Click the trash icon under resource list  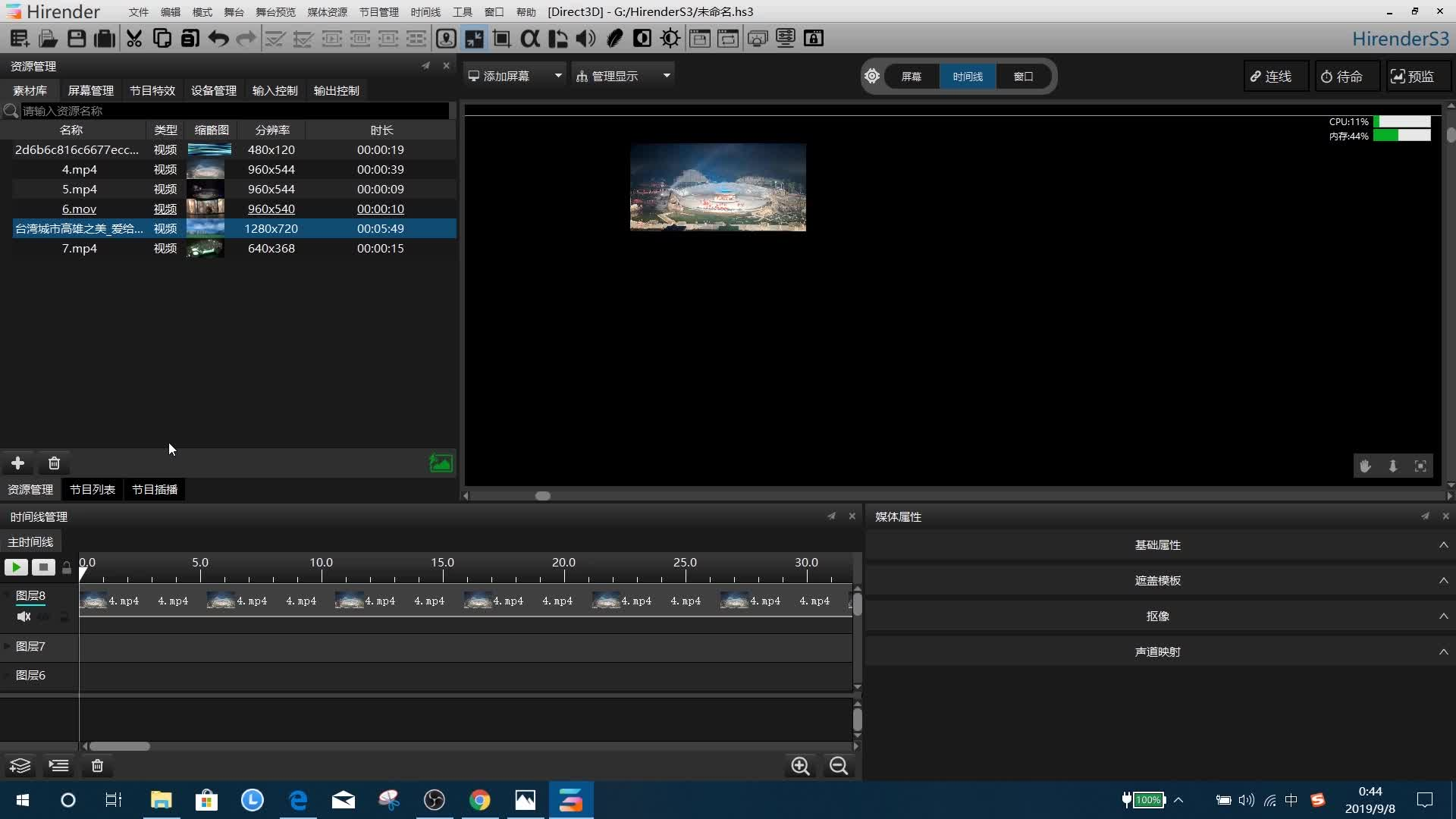pos(54,463)
